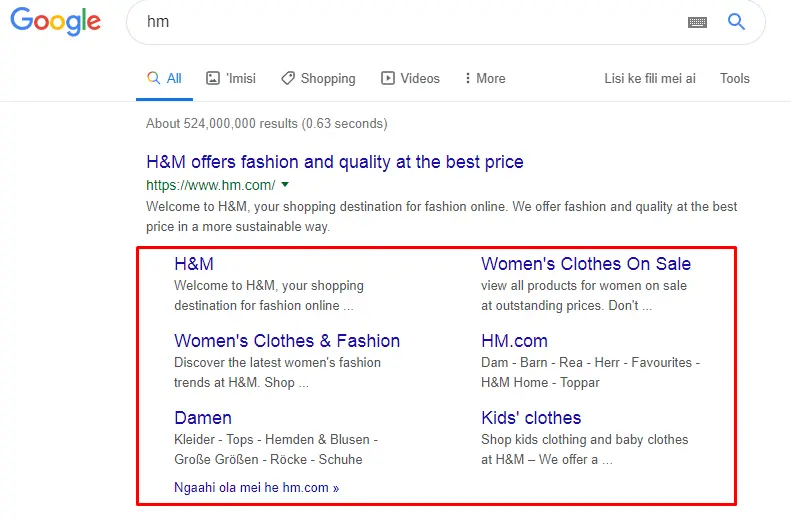Image resolution: width=791 pixels, height=521 pixels.
Task: Click Ngaahi ola mei he hm.com link
Action: [x=256, y=488]
